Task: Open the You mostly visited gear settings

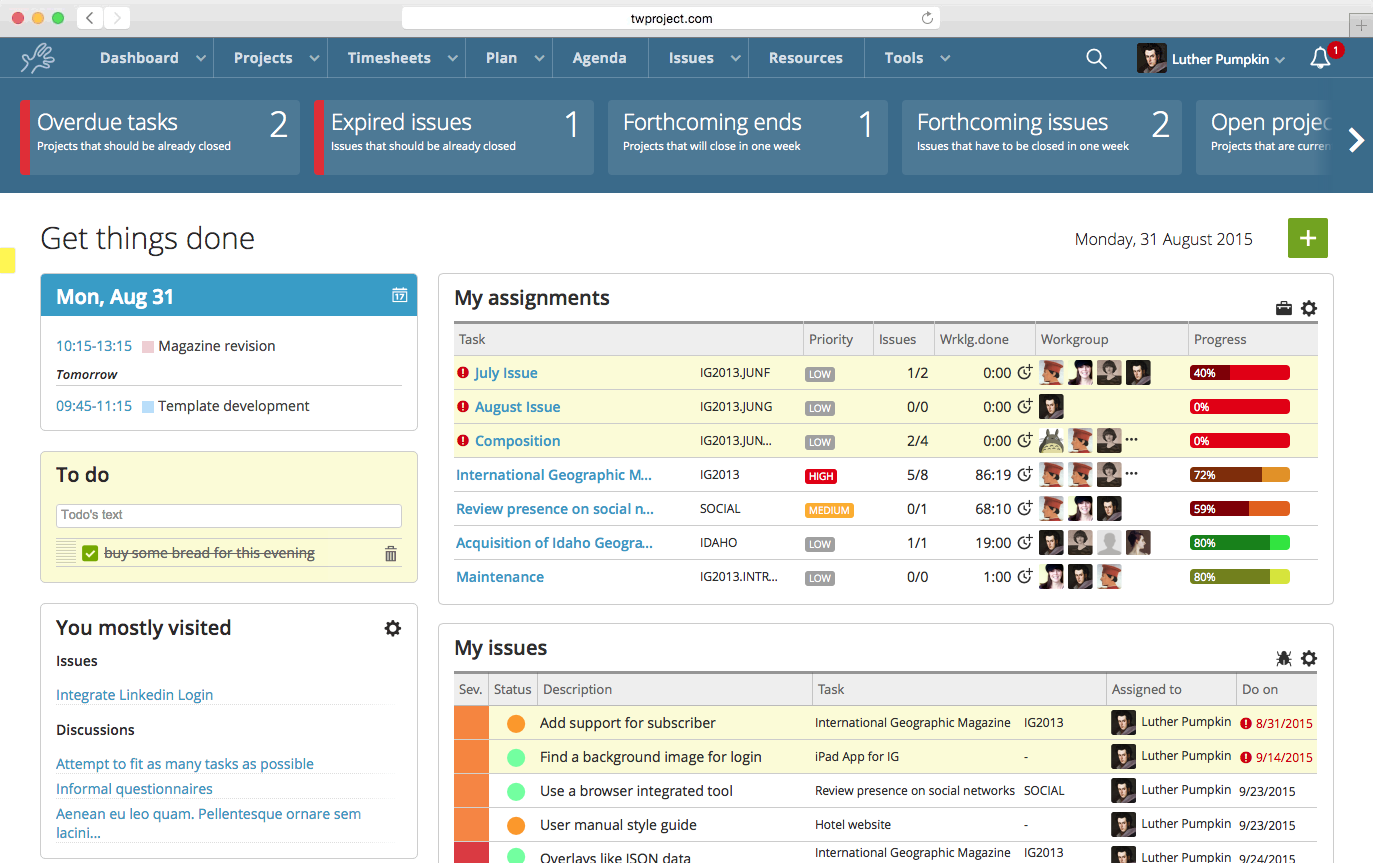Action: coord(393,628)
